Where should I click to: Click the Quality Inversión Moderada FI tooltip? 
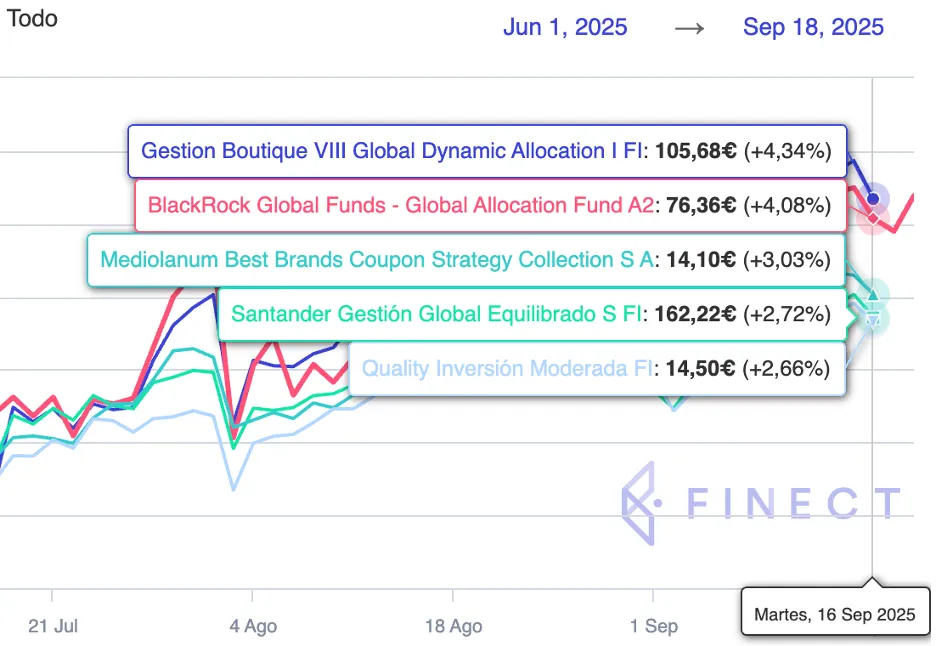[x=595, y=368]
